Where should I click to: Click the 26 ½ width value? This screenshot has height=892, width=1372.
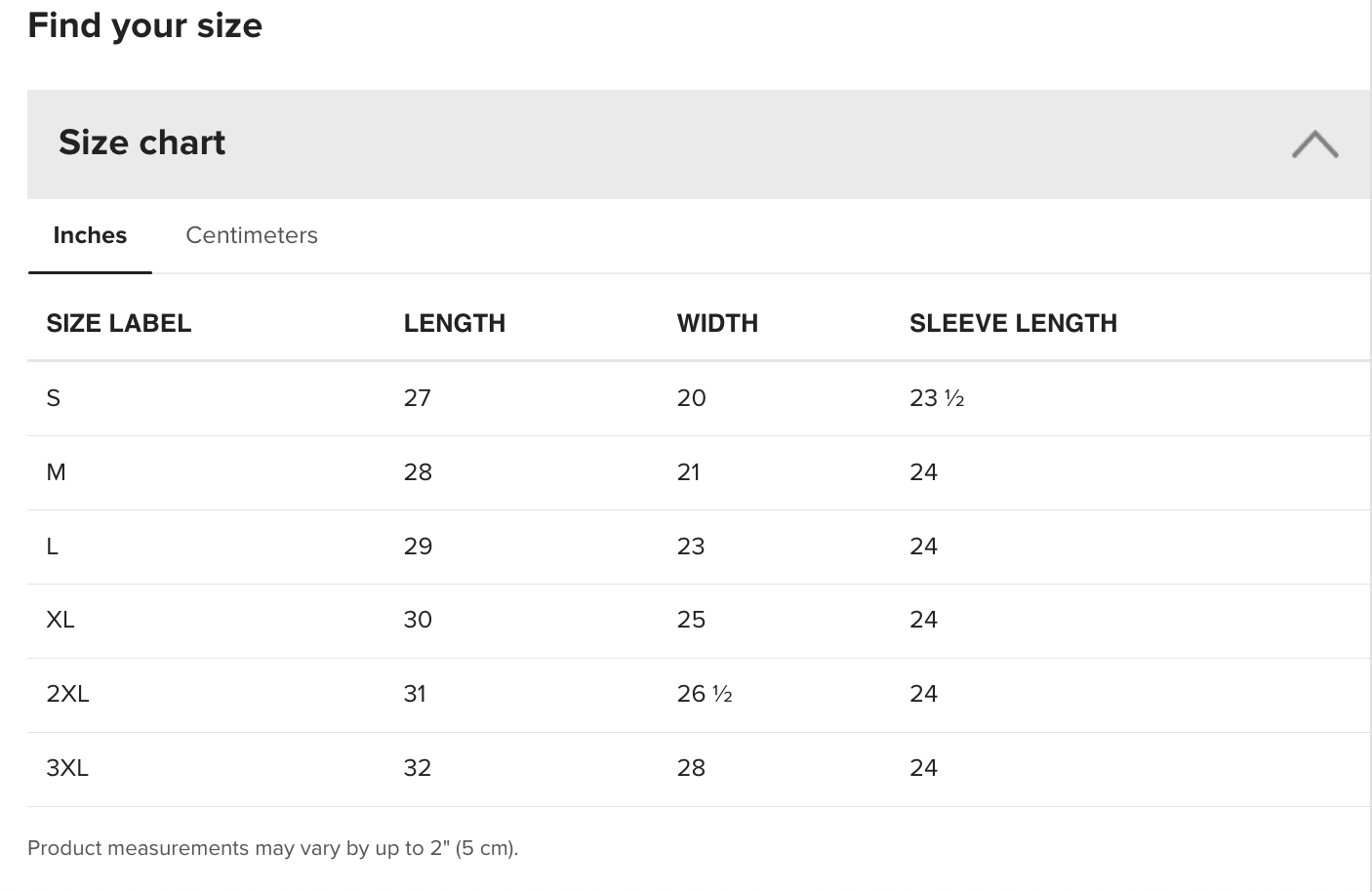click(x=705, y=694)
